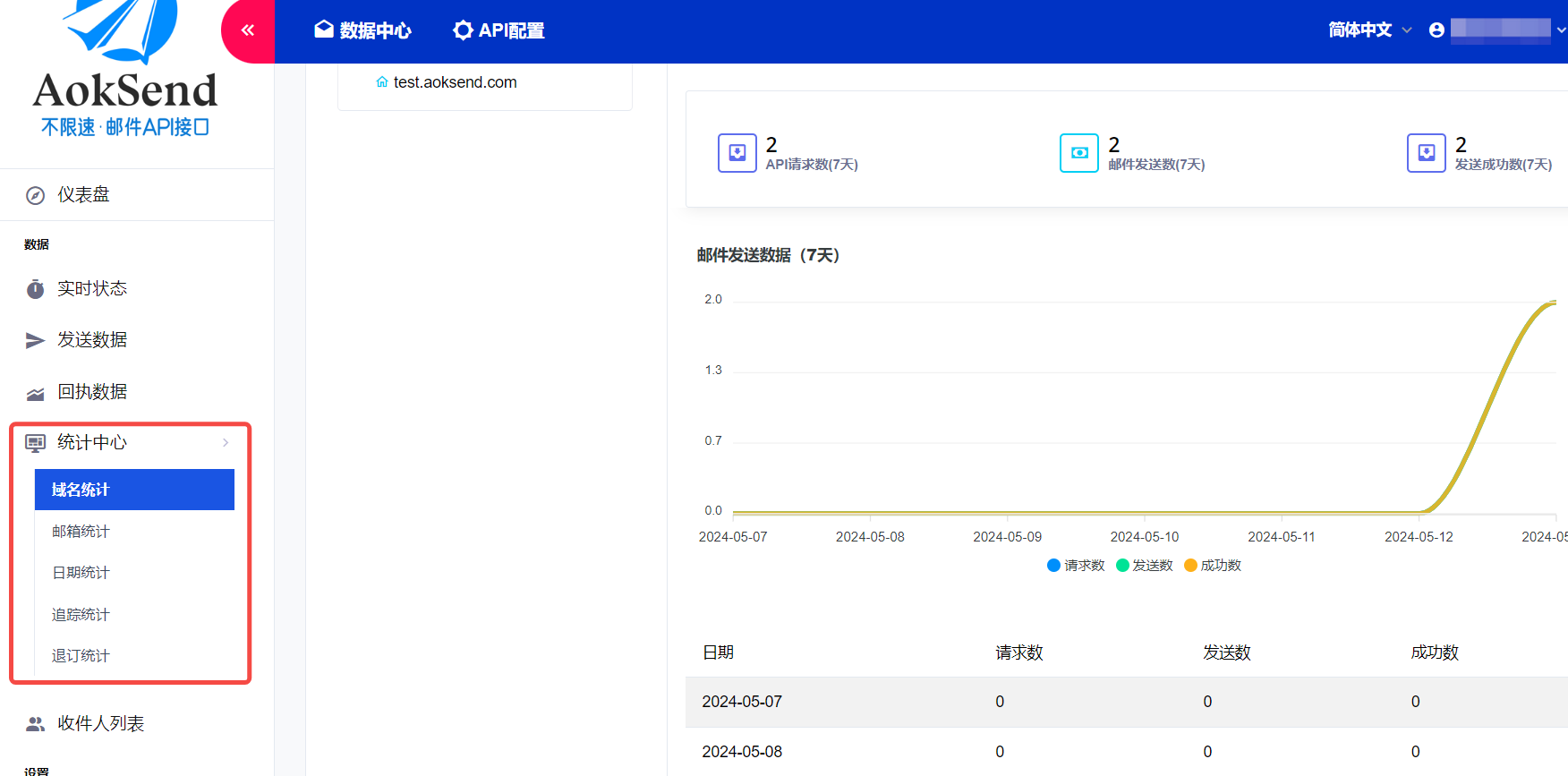The height and width of the screenshot is (776, 1568).
Task: Click the green 发送数 legend dot
Action: coord(1122,566)
